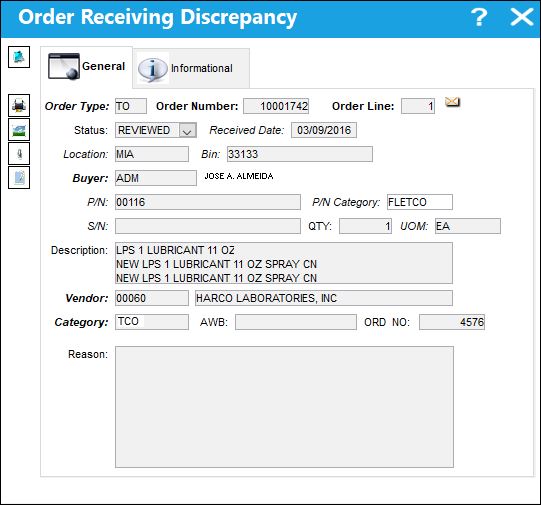Click the Reason label
Viewport: 541px width, 505px height.
(x=88, y=354)
